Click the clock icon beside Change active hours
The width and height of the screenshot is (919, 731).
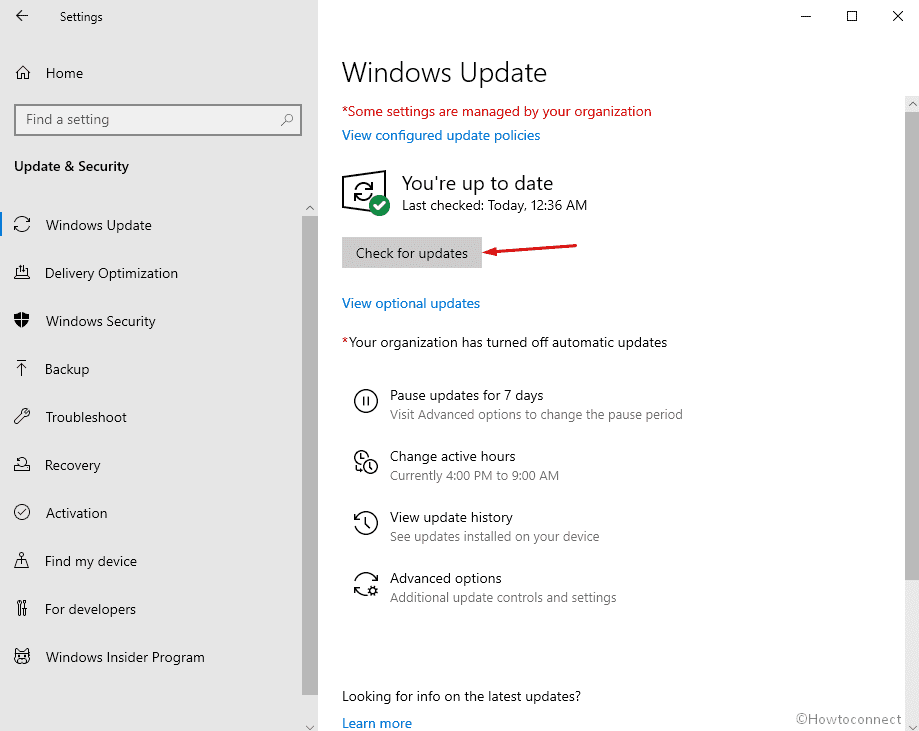366,463
